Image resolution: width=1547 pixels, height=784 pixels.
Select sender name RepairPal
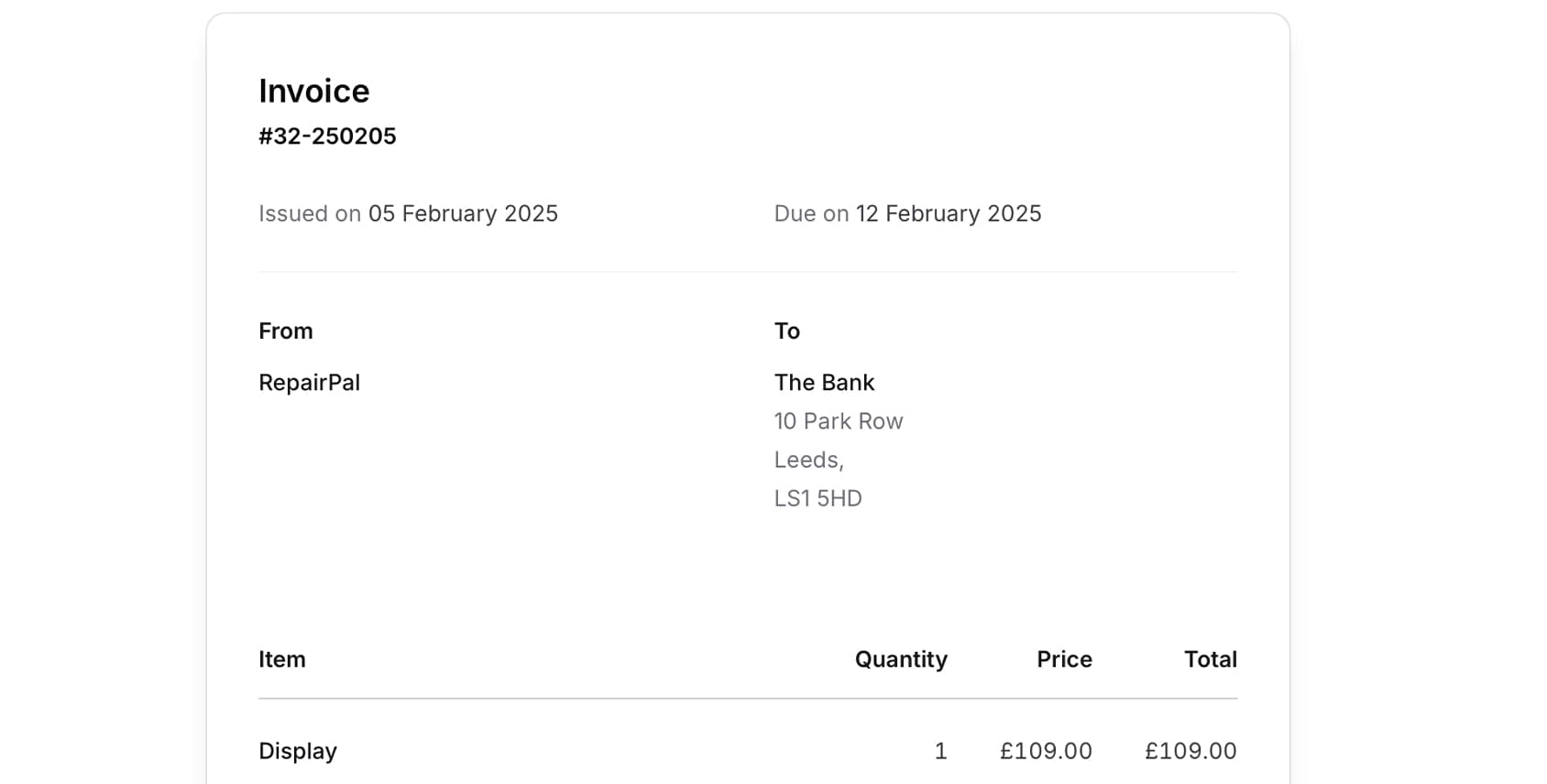309,383
